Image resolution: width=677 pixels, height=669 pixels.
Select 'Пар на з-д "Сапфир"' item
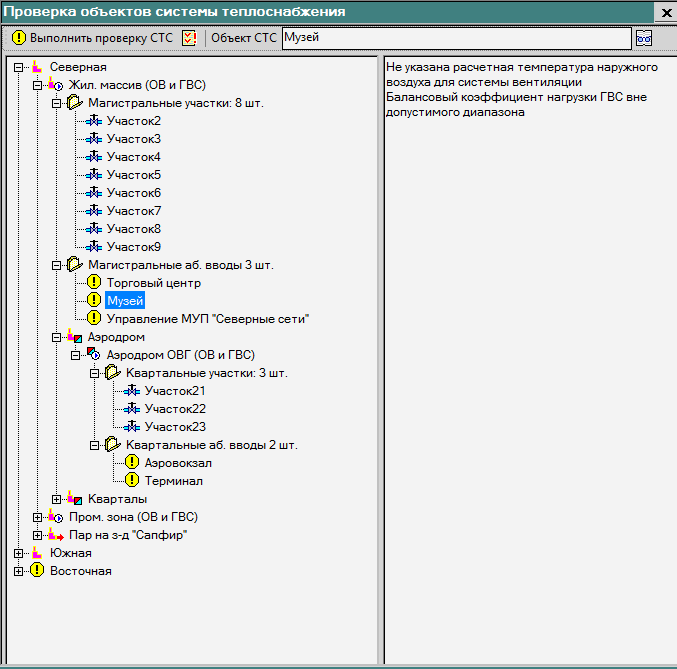click(128, 535)
